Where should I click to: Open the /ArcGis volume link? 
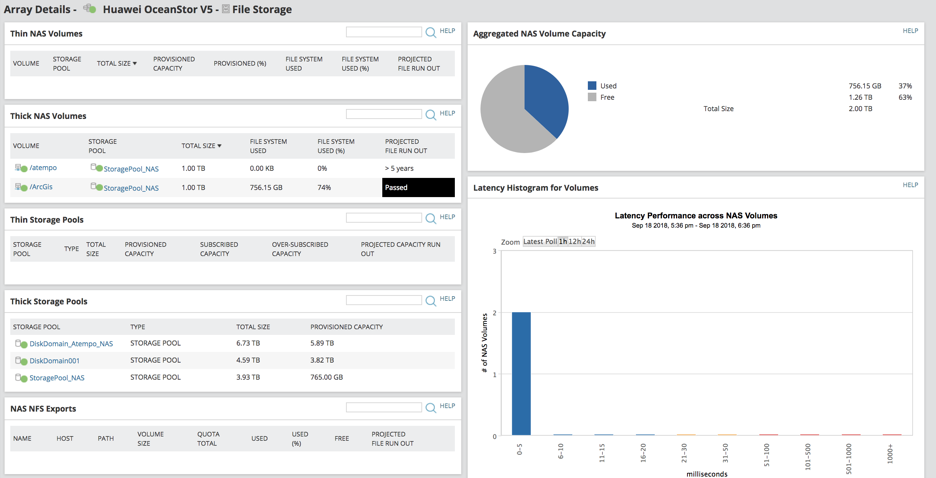(x=41, y=187)
